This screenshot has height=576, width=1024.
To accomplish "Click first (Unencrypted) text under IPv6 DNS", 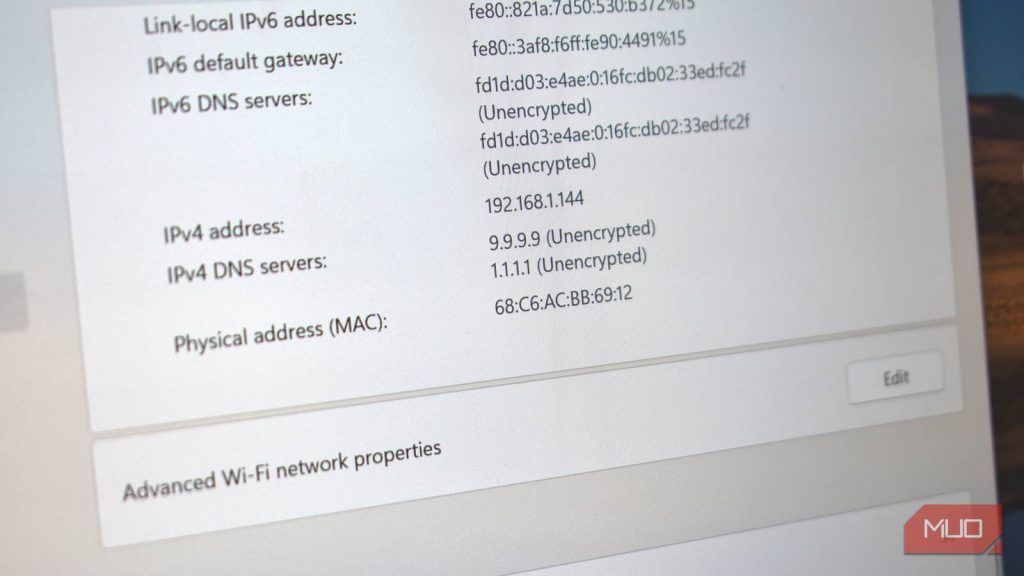I will coord(535,110).
